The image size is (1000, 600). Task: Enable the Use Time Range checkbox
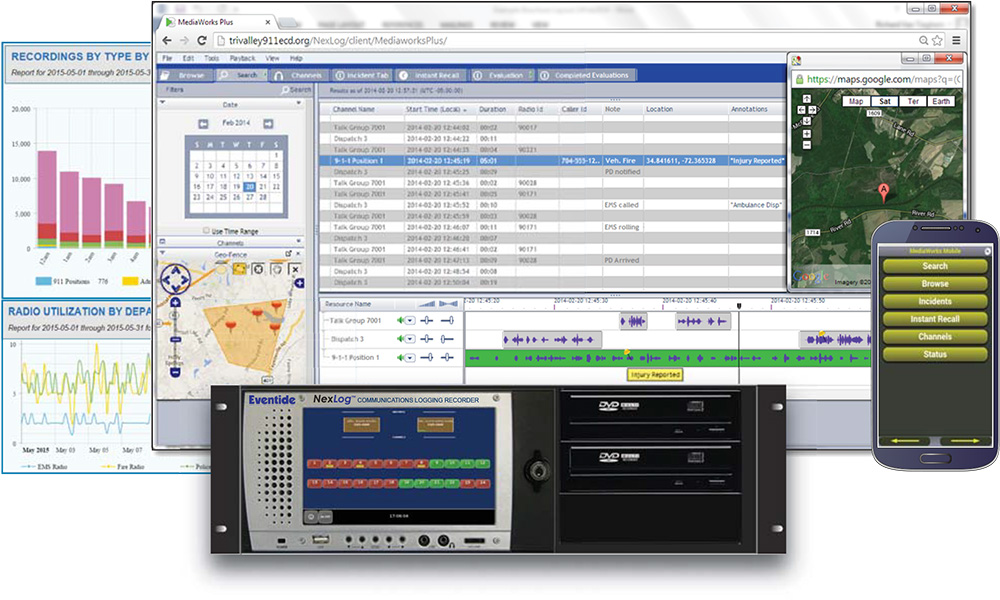[x=204, y=230]
